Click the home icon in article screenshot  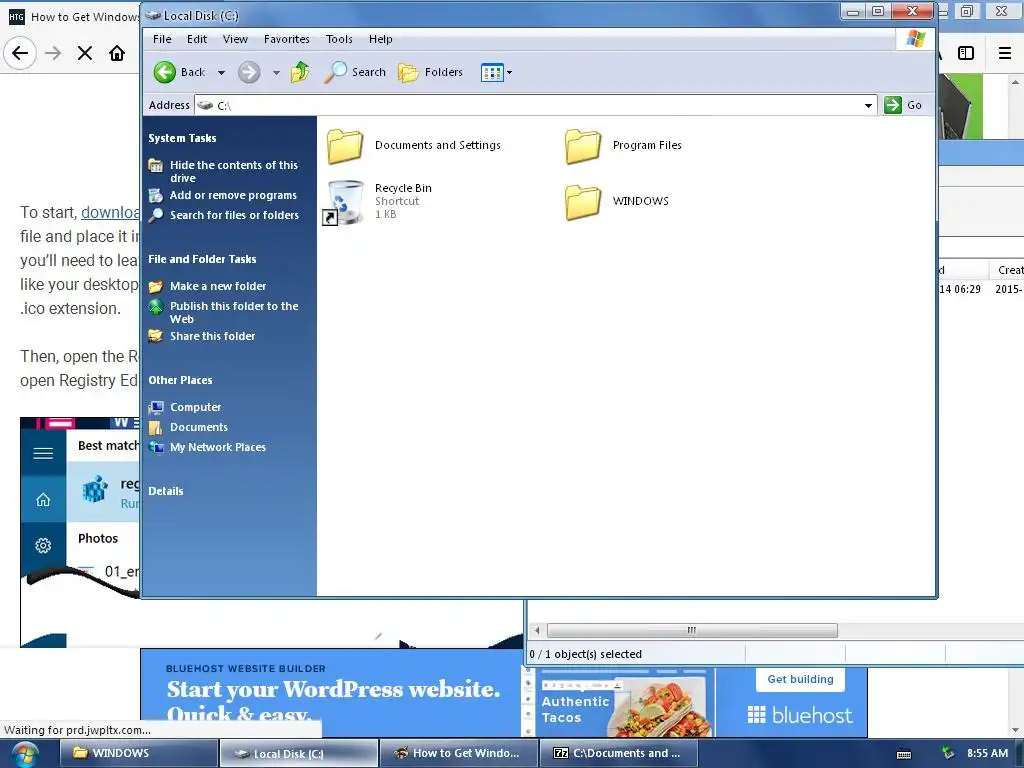(x=43, y=500)
